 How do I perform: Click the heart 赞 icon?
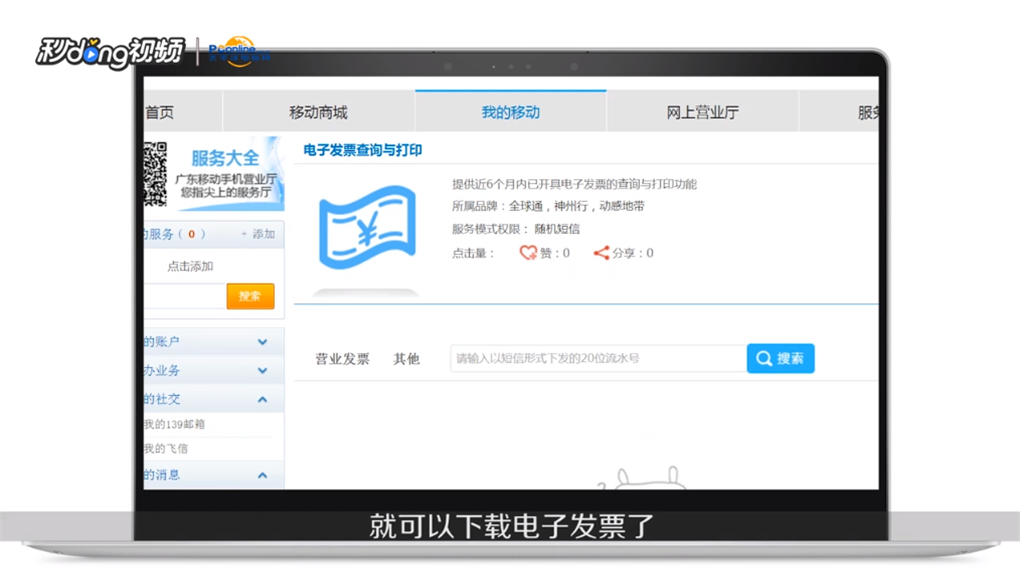528,253
